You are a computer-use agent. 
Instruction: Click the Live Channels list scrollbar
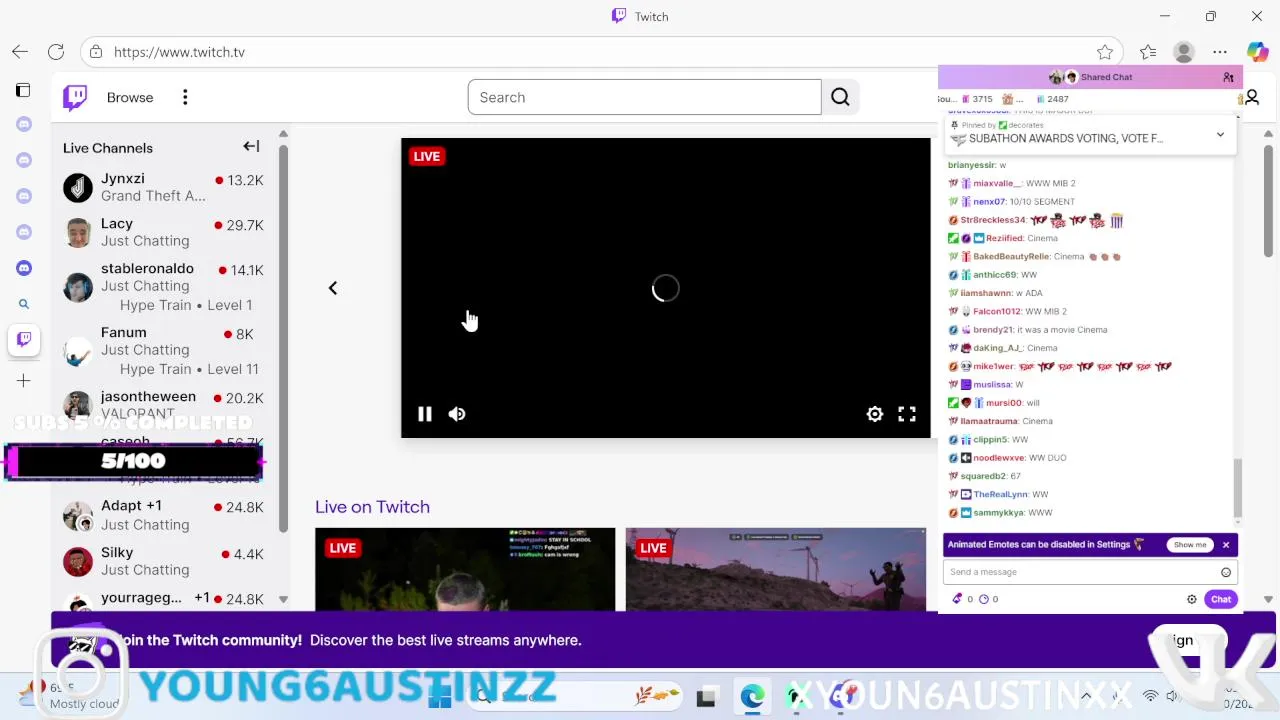[x=283, y=338]
